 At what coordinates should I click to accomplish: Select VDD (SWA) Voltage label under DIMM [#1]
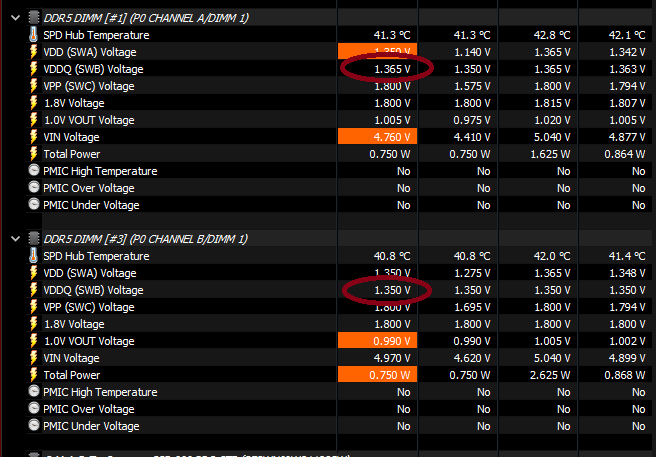(90, 52)
